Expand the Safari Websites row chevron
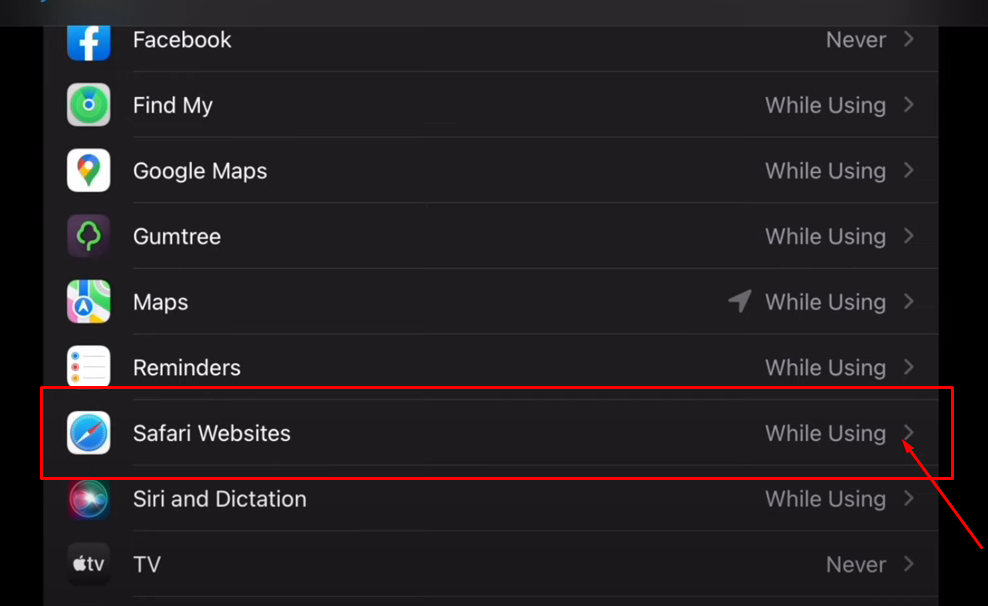Viewport: 988px width, 606px height. click(x=909, y=432)
